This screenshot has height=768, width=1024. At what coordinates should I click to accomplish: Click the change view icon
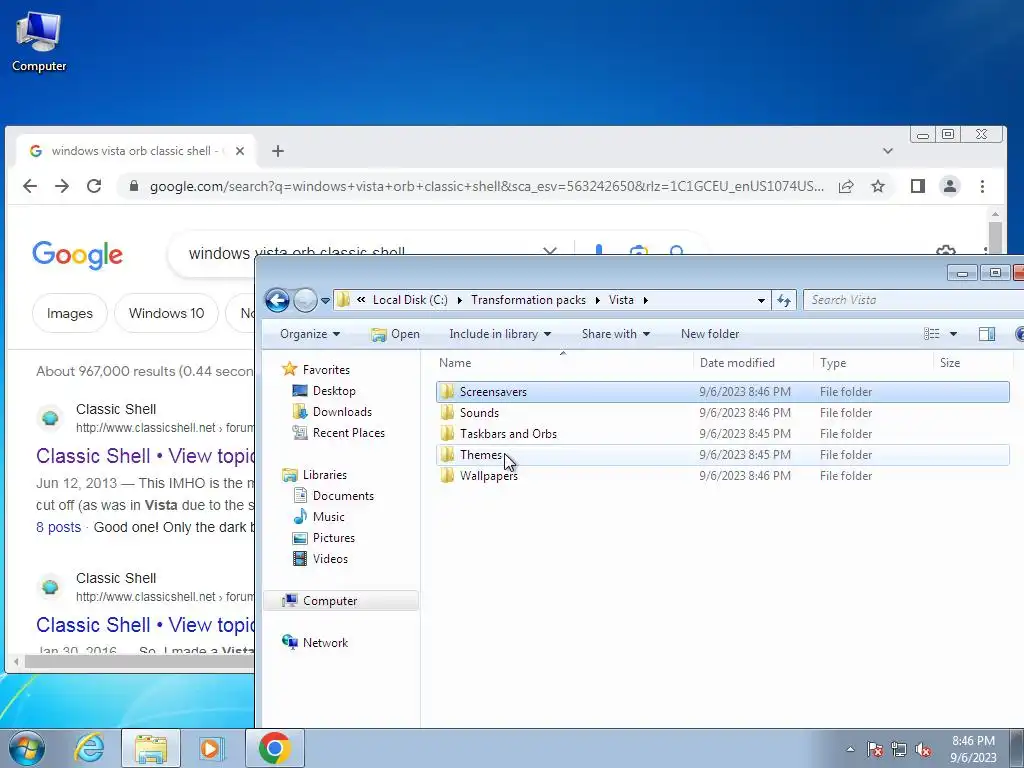point(932,334)
